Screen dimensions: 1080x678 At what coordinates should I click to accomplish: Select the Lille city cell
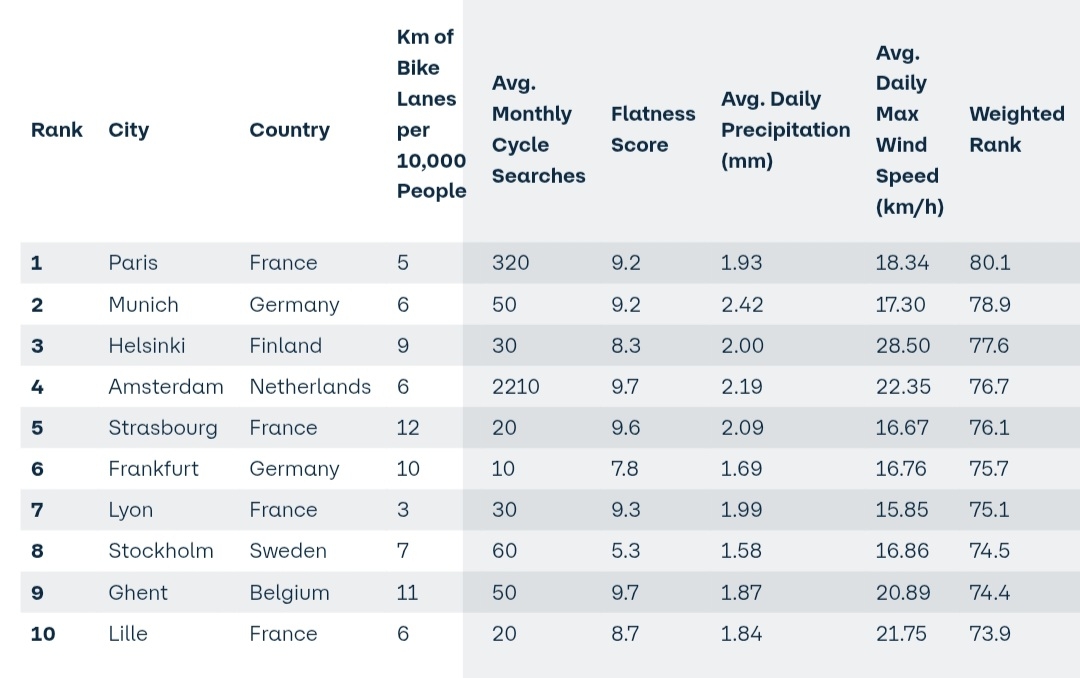[x=128, y=634]
